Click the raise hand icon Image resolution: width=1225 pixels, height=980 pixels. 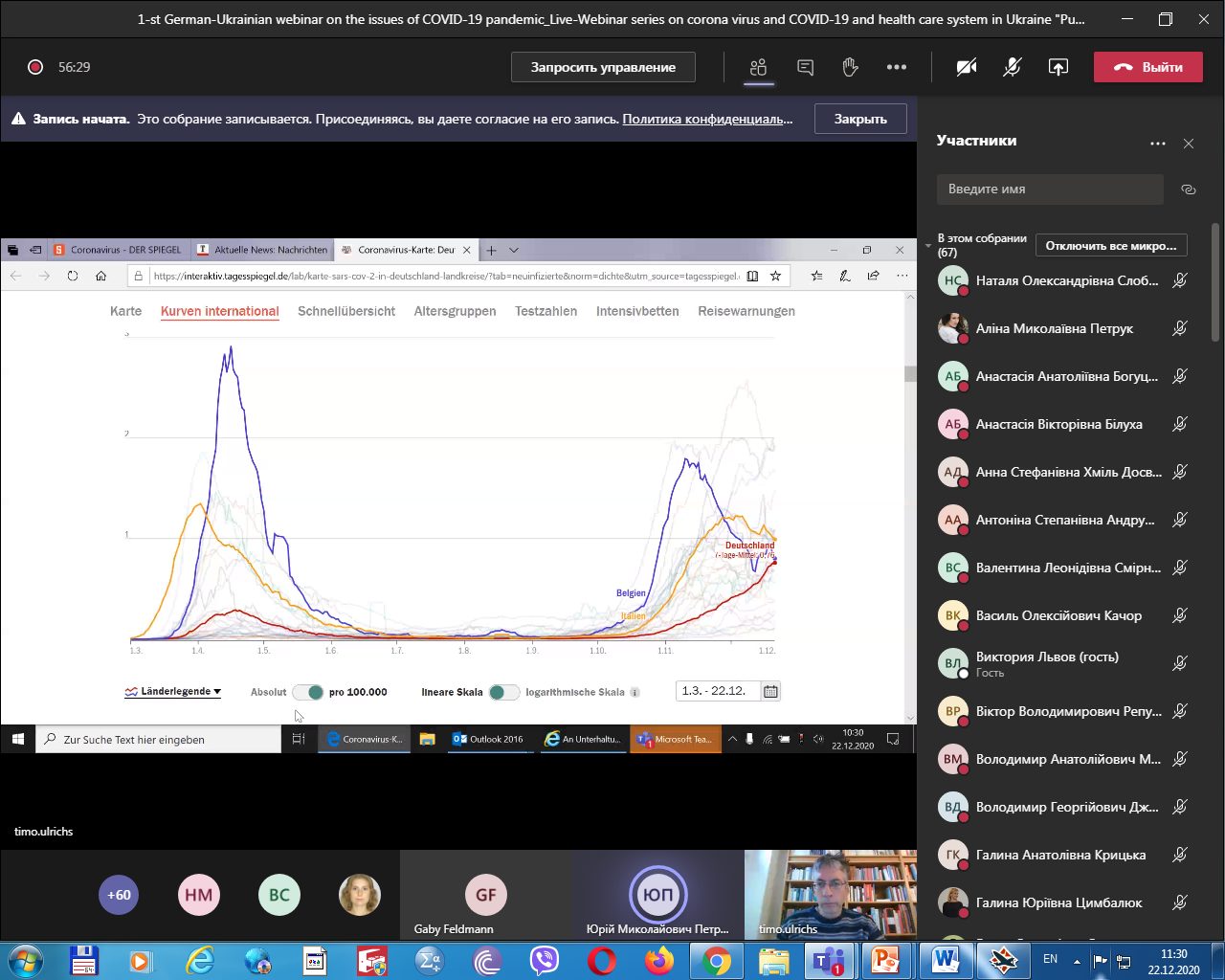coord(850,67)
